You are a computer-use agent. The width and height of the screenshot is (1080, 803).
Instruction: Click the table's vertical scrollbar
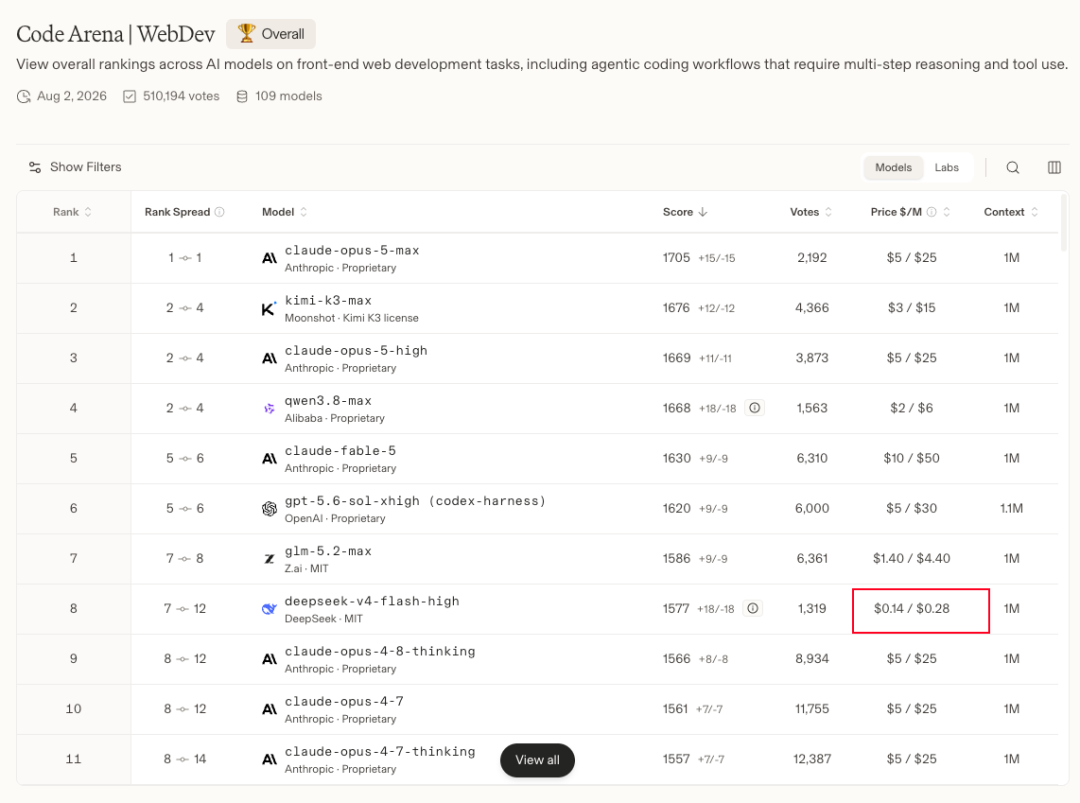point(1064,222)
